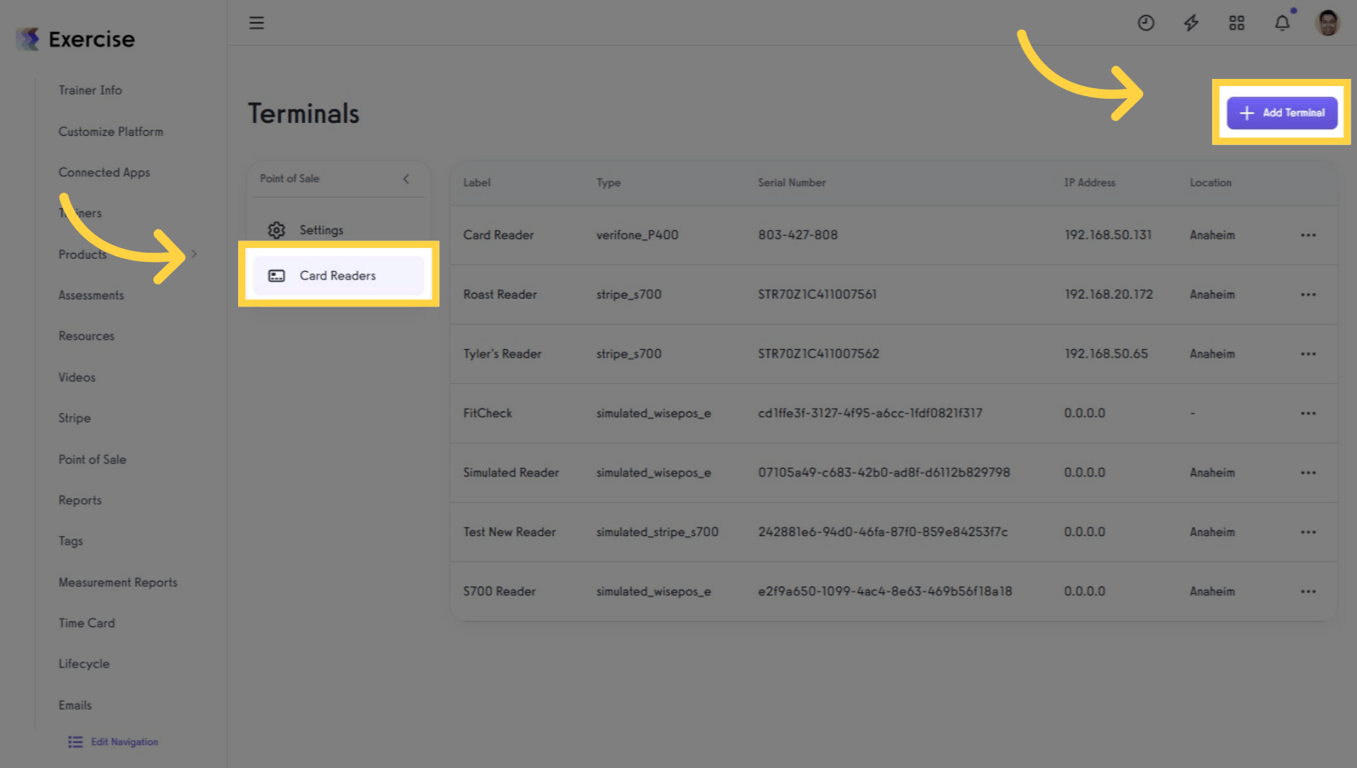Click the lightning bolt quick actions icon
1357x768 pixels.
coord(1191,23)
